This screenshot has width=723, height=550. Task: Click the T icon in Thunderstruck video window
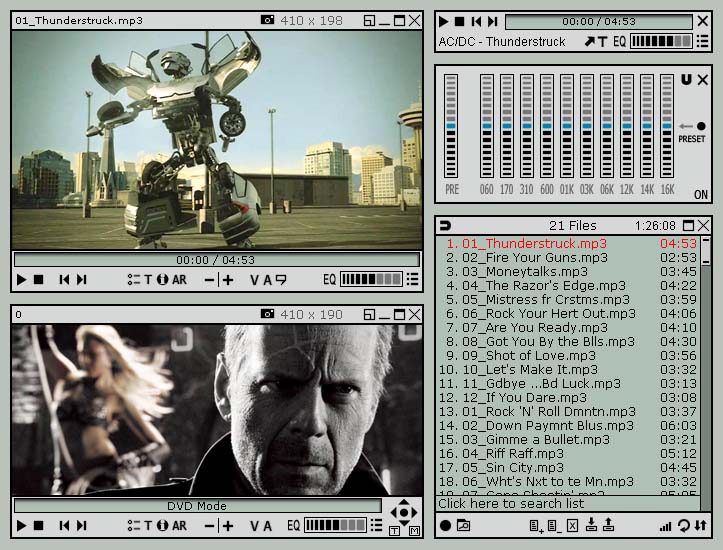coord(148,279)
